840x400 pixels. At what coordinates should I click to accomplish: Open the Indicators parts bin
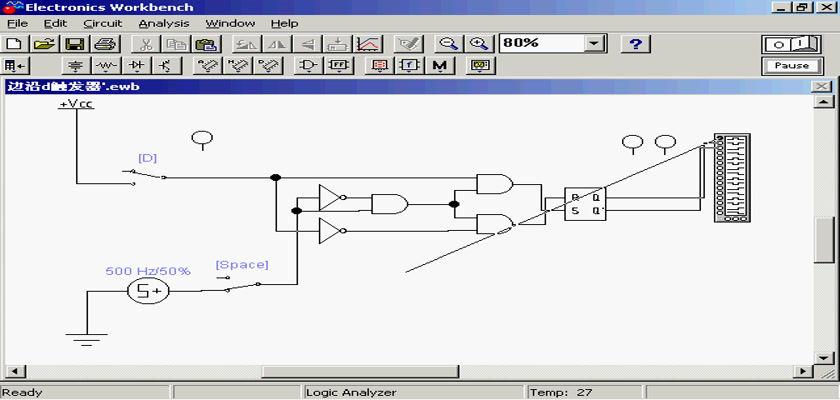(379, 66)
